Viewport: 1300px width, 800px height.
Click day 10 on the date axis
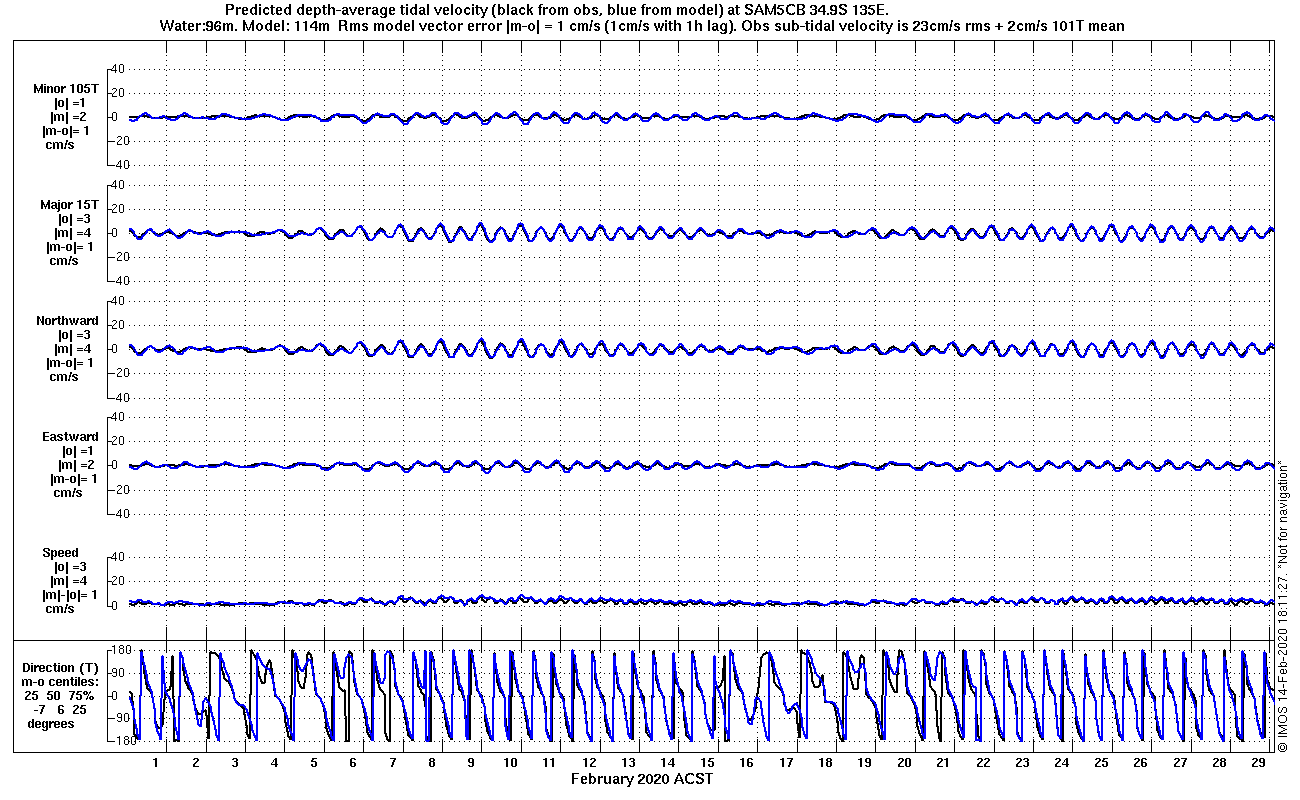[x=510, y=763]
